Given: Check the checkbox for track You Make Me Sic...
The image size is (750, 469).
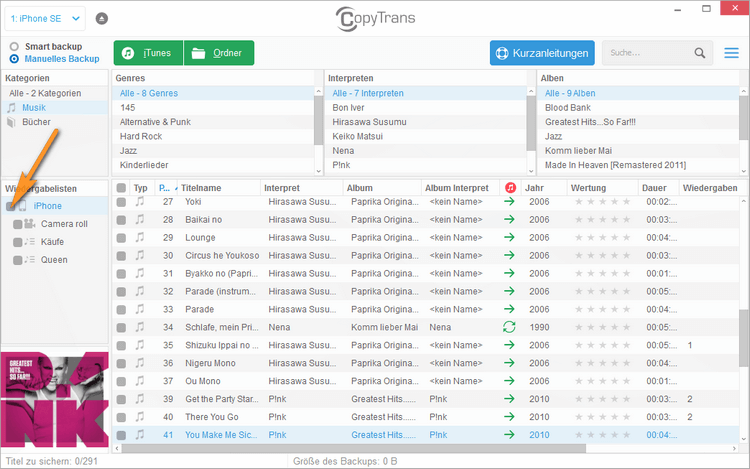Looking at the screenshot, I should coord(121,436).
